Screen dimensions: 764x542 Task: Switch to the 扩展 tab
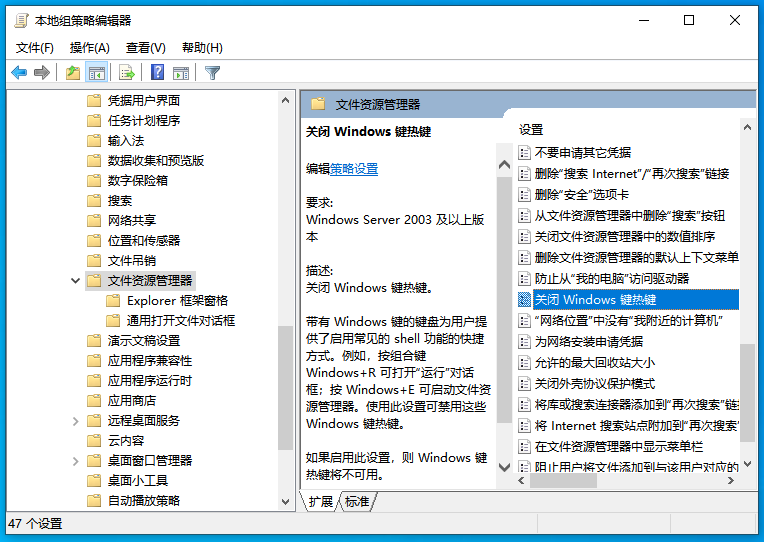click(x=320, y=502)
